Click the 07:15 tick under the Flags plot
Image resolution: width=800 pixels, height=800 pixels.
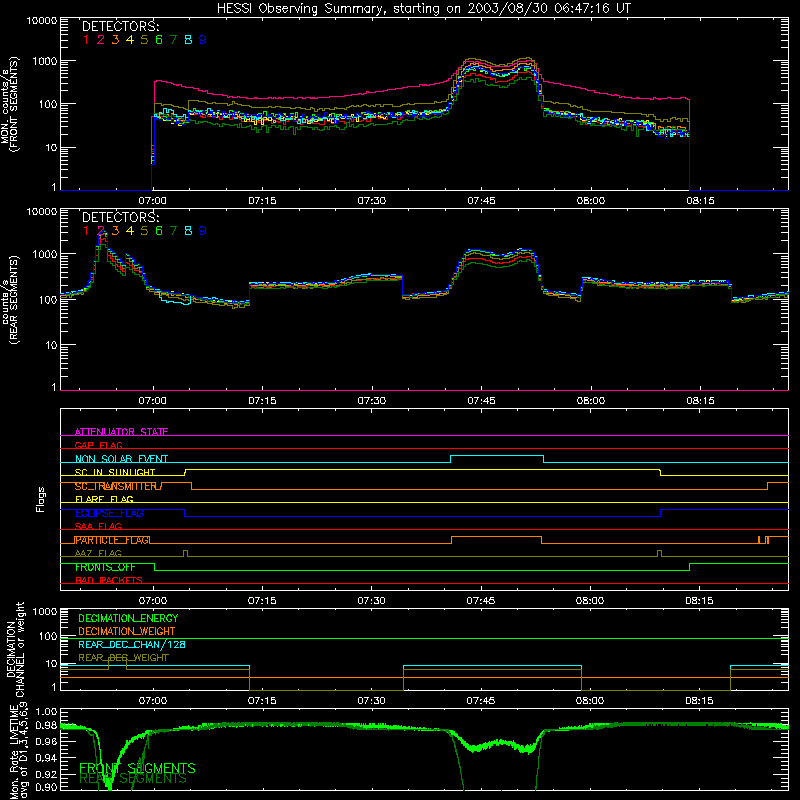click(262, 601)
